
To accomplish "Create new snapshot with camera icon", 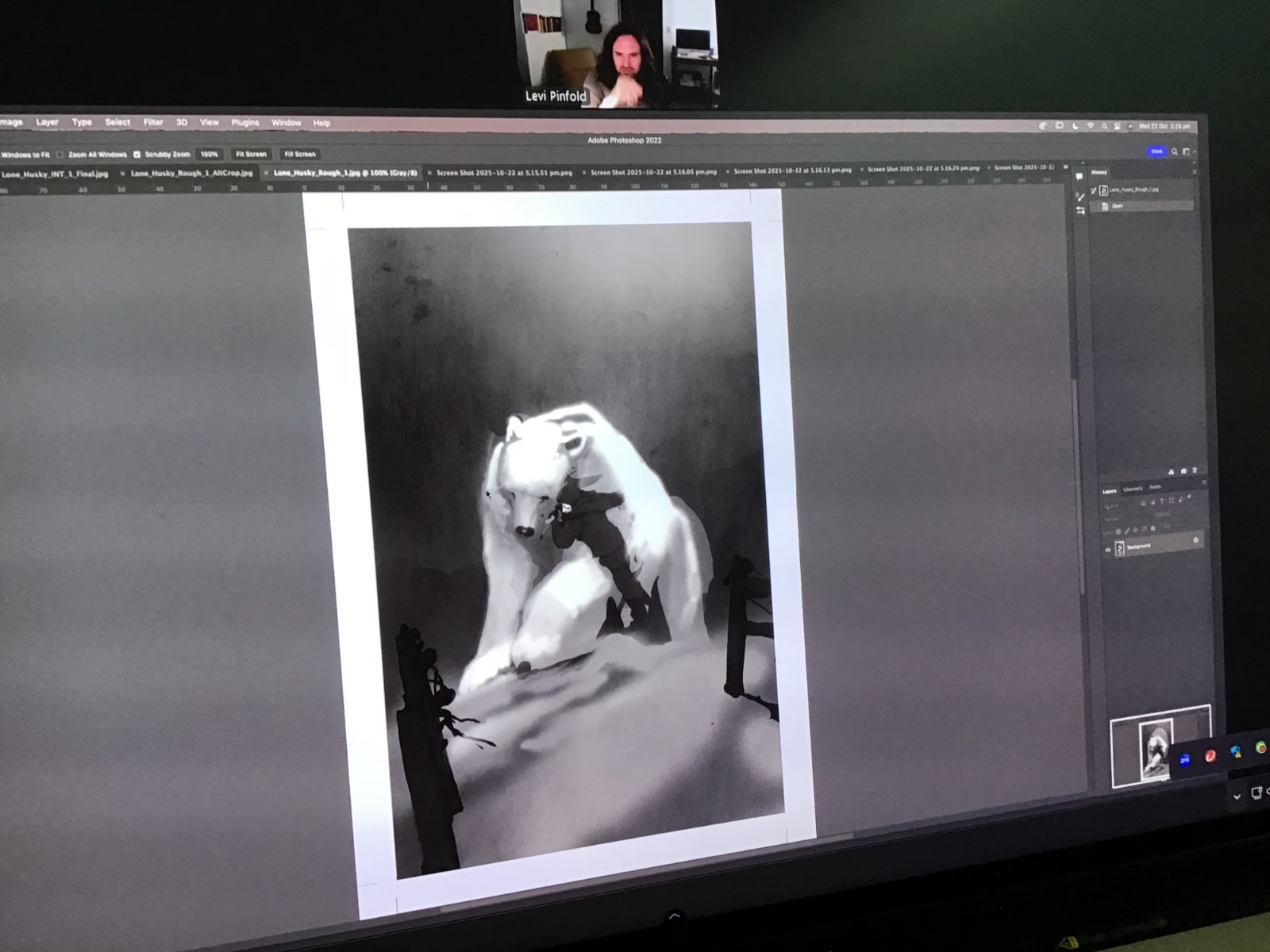I will (1183, 470).
